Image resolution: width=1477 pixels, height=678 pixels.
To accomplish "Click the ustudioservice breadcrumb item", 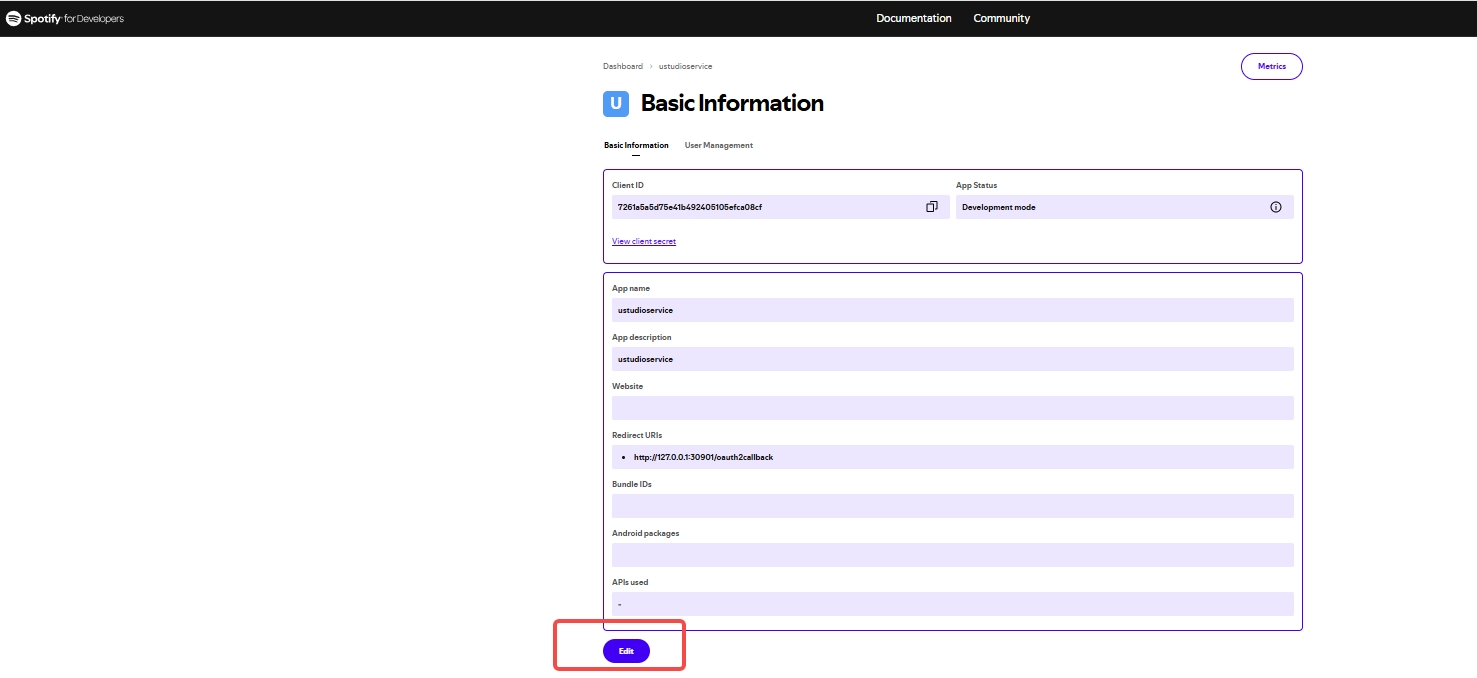I will point(685,66).
